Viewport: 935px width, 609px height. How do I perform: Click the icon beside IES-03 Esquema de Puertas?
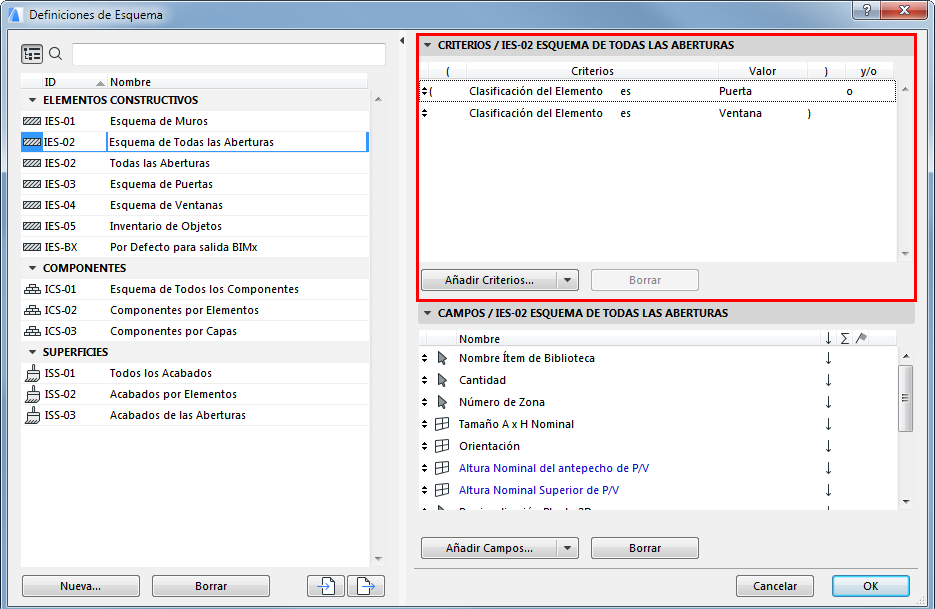tap(32, 184)
